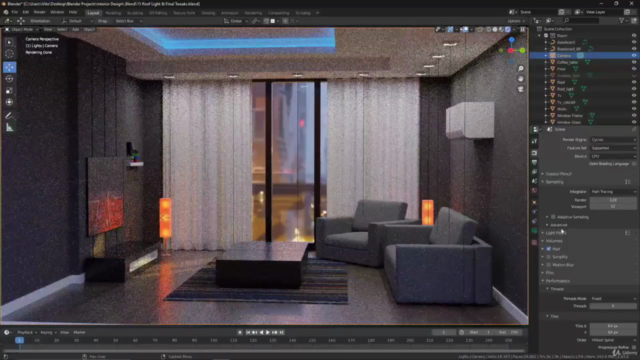Toggle camera view using the camera gizmo icon
The image size is (640, 360).
521,89
